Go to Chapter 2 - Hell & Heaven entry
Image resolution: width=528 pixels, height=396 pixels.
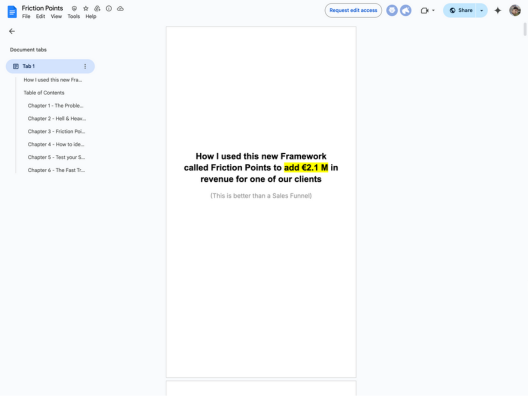57,119
